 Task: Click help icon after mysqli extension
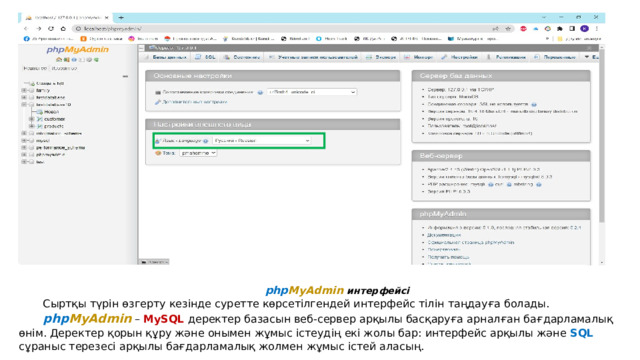click(x=491, y=184)
